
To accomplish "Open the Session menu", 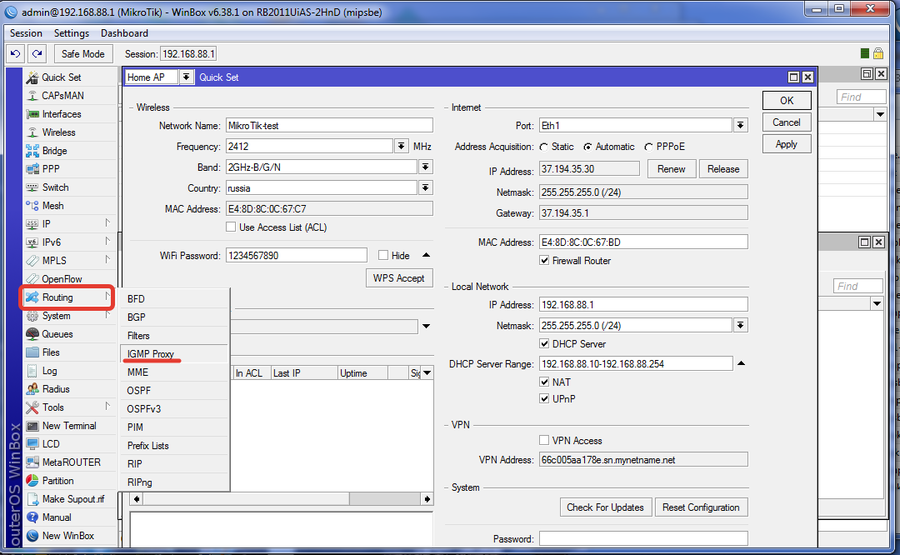I will tap(26, 33).
